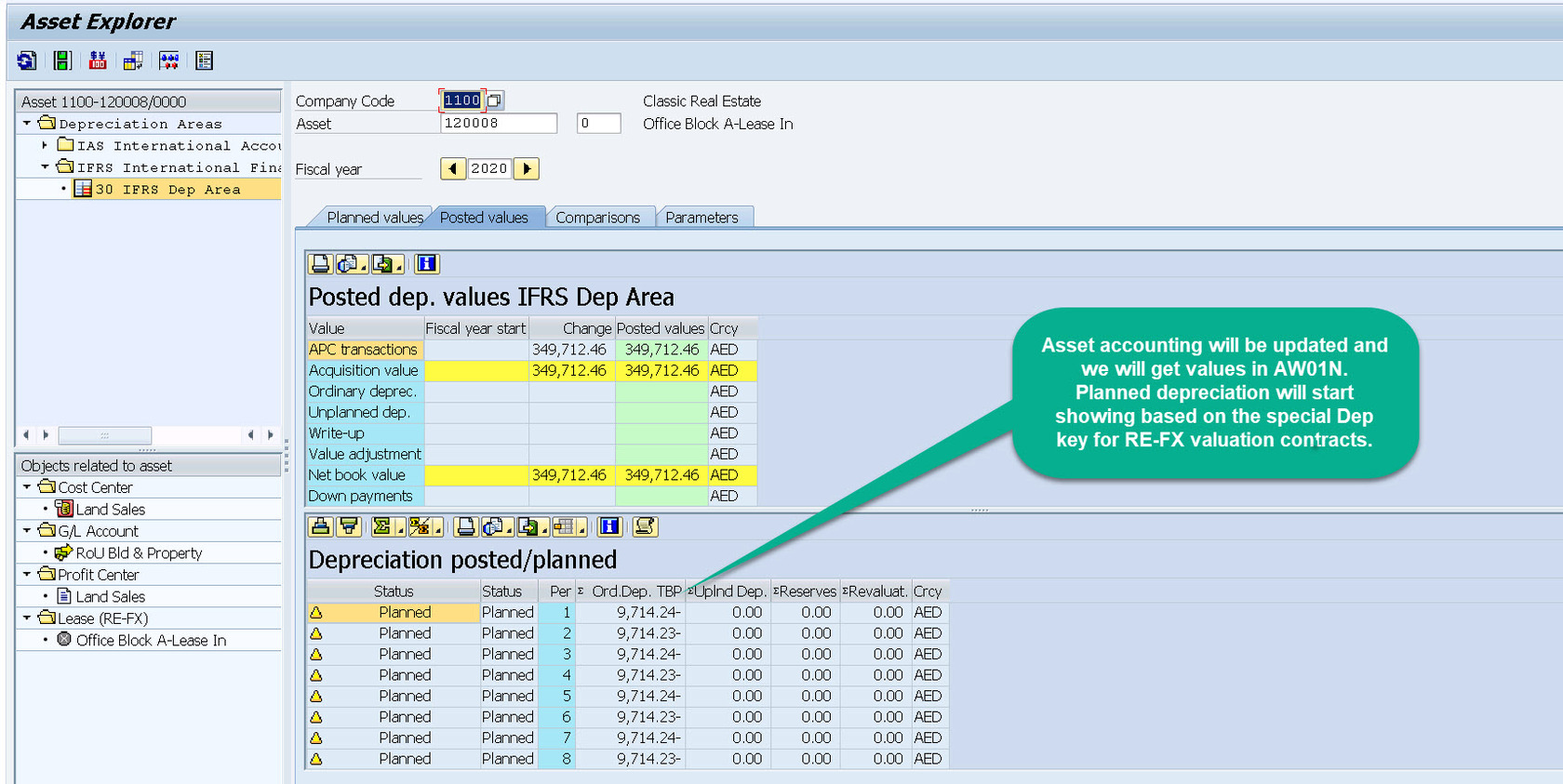Screen dimensions: 1563x784
Task: Click the legend list icon in top toolbar
Action: click(205, 61)
